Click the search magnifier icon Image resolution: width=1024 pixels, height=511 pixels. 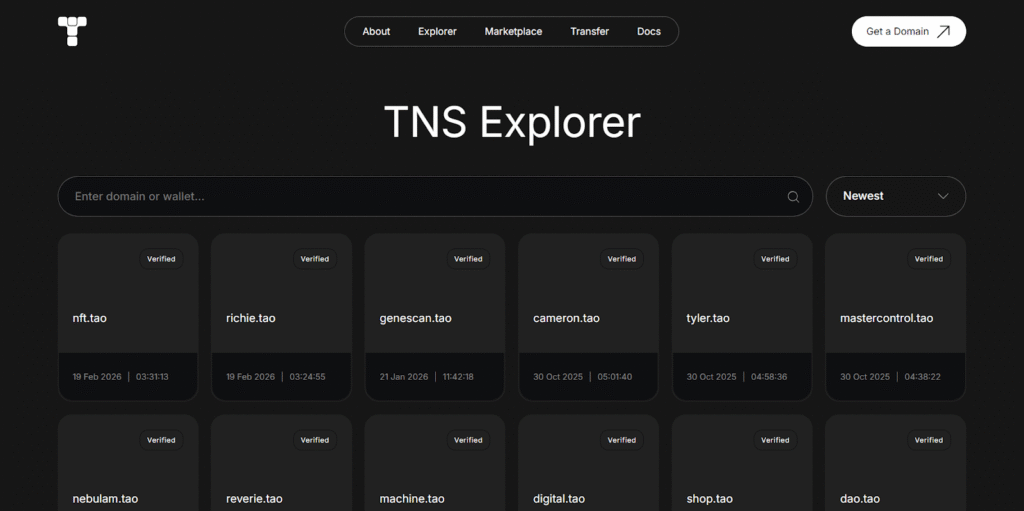[793, 197]
